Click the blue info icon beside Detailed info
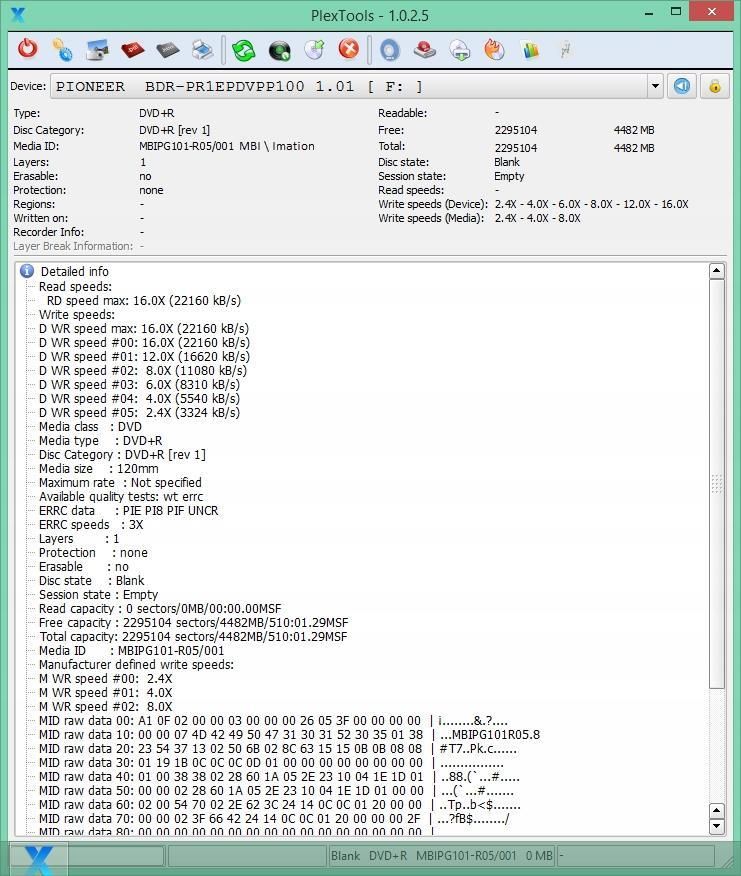This screenshot has width=741, height=876. pos(26,271)
